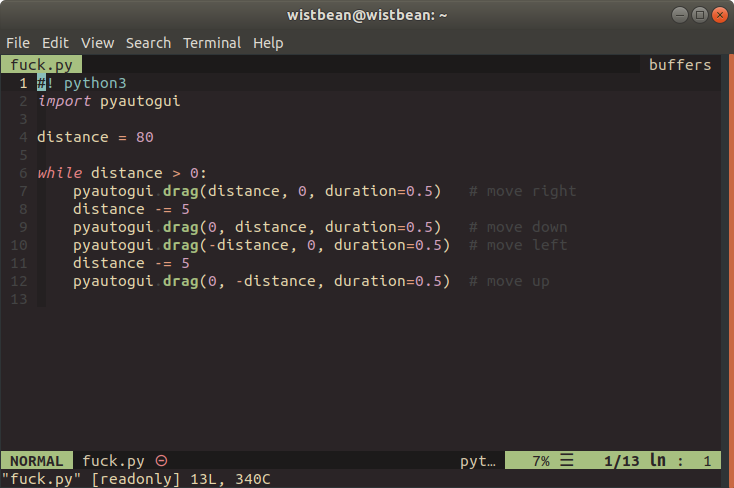Click the wistbean@wistbean window title
The image size is (734, 488).
coord(367,15)
